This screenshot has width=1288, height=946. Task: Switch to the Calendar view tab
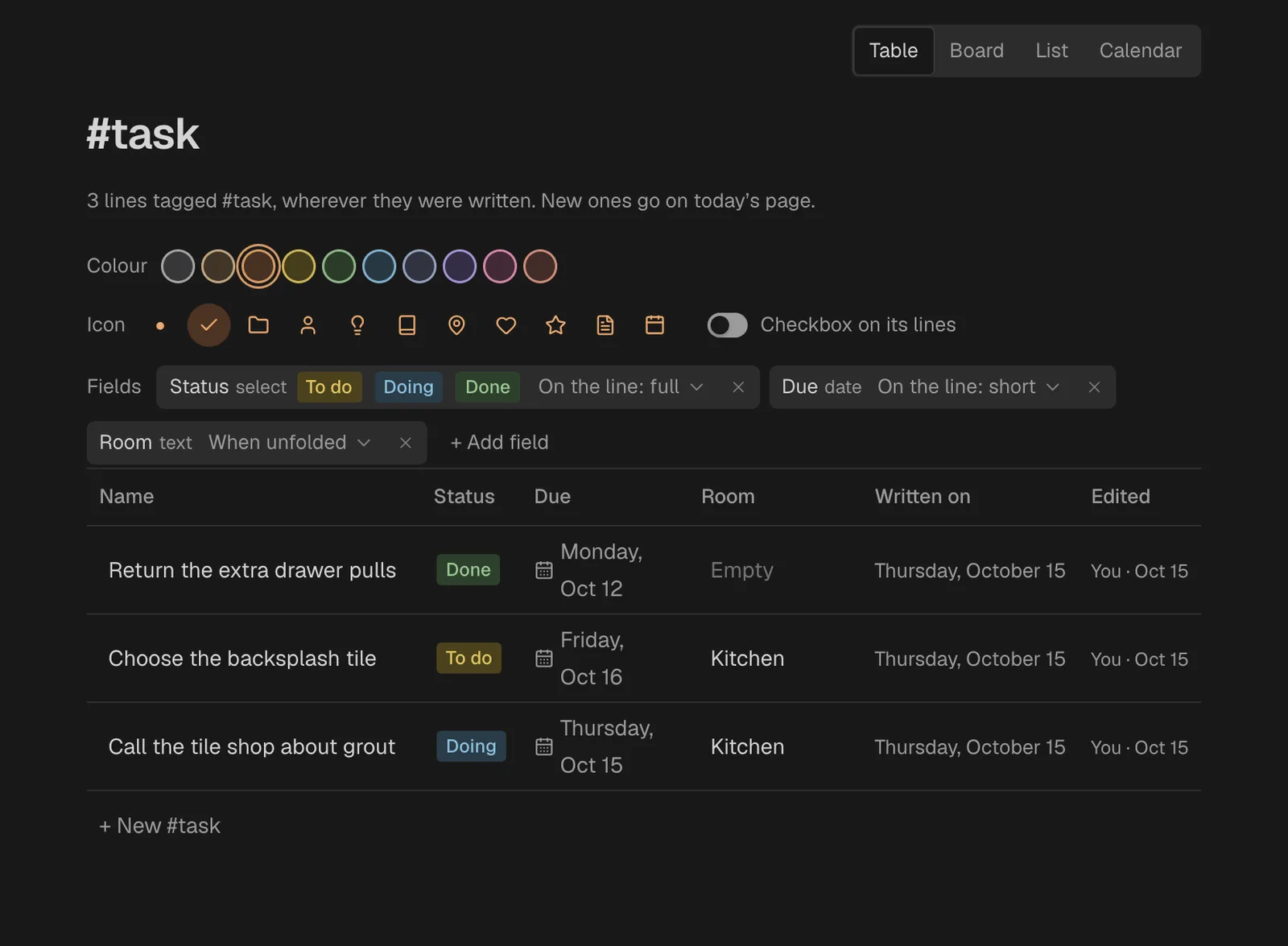tap(1141, 51)
